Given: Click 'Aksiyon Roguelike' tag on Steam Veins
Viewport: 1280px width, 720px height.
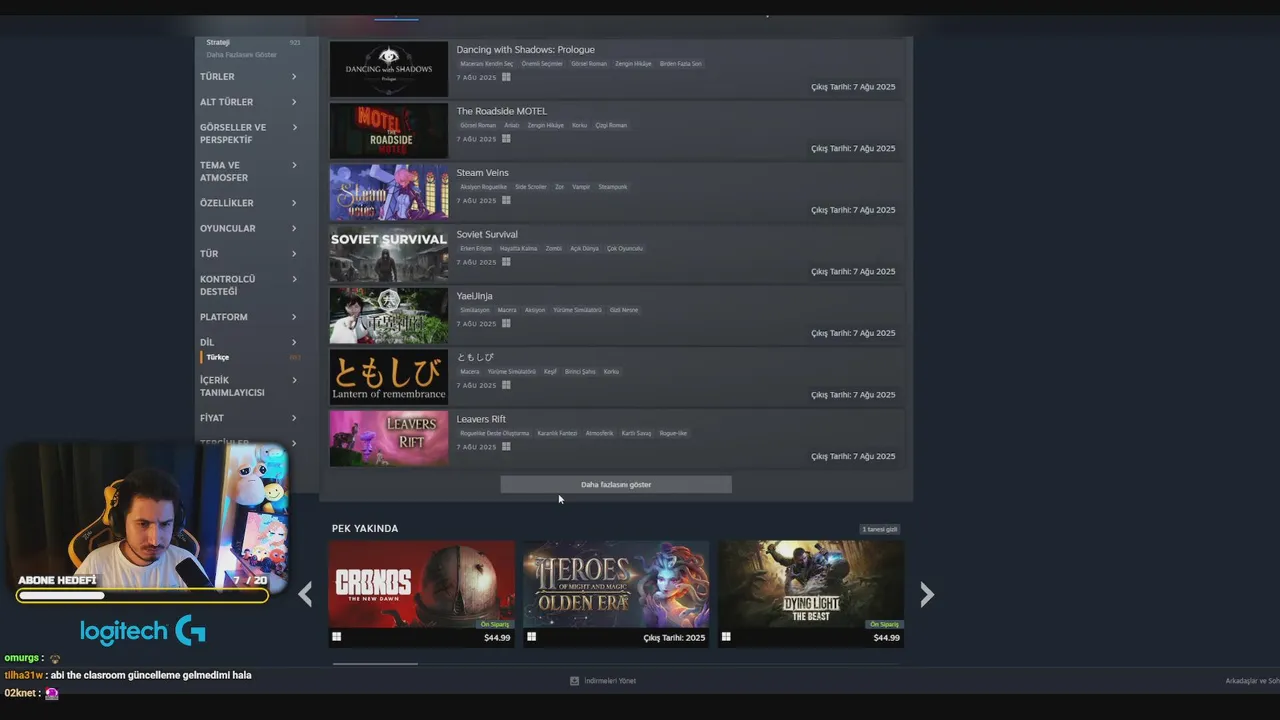Looking at the screenshot, I should tap(483, 187).
